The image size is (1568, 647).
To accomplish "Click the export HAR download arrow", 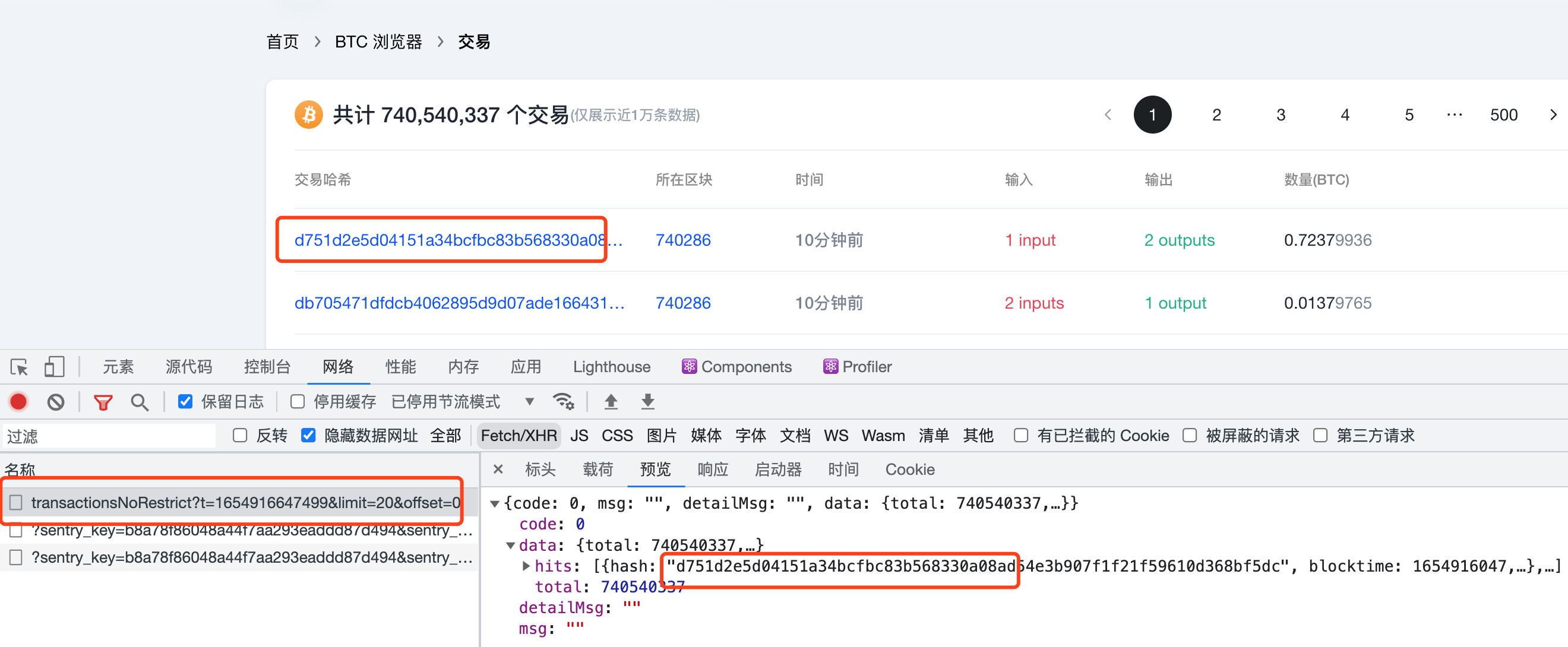I will click(647, 401).
